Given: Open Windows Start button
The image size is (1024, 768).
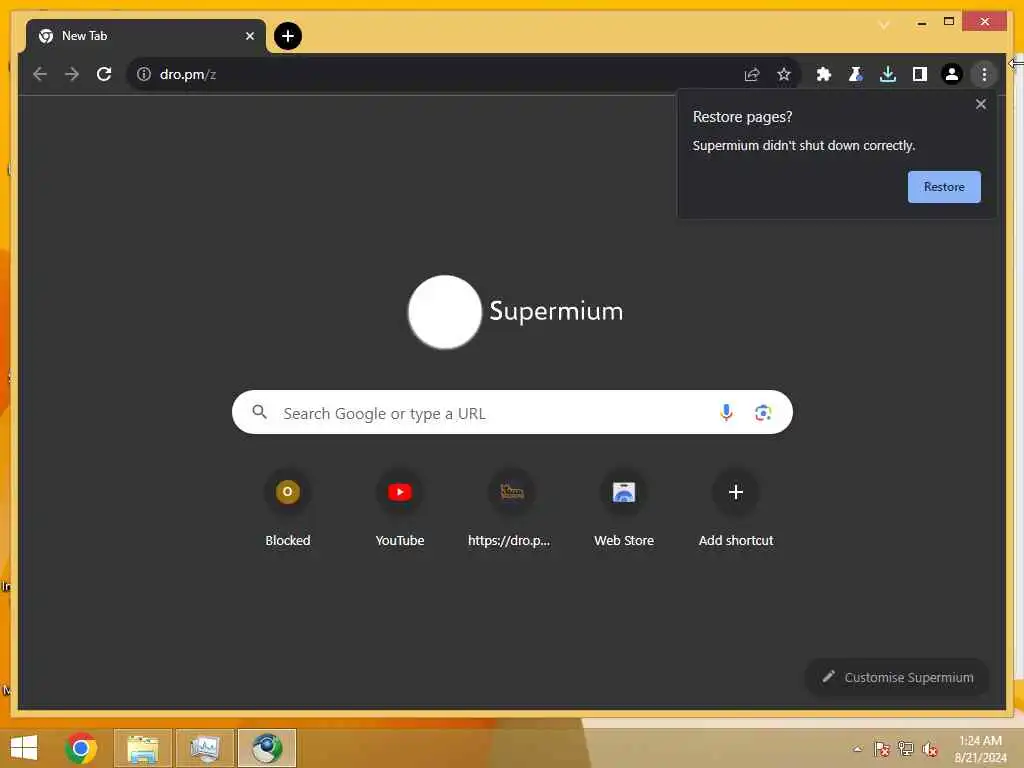Looking at the screenshot, I should [24, 747].
